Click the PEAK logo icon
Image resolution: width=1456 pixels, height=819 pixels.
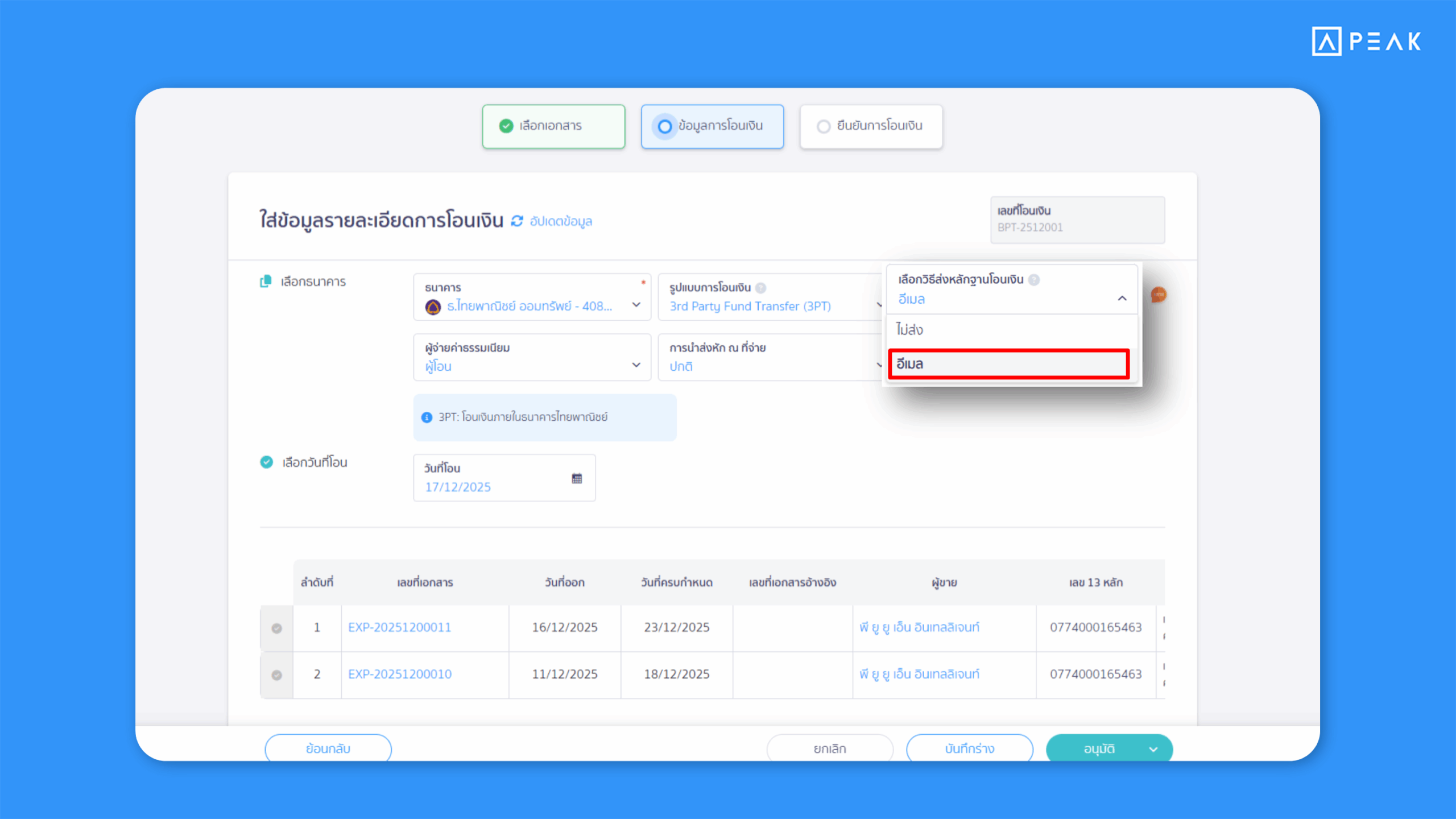coord(1326,42)
